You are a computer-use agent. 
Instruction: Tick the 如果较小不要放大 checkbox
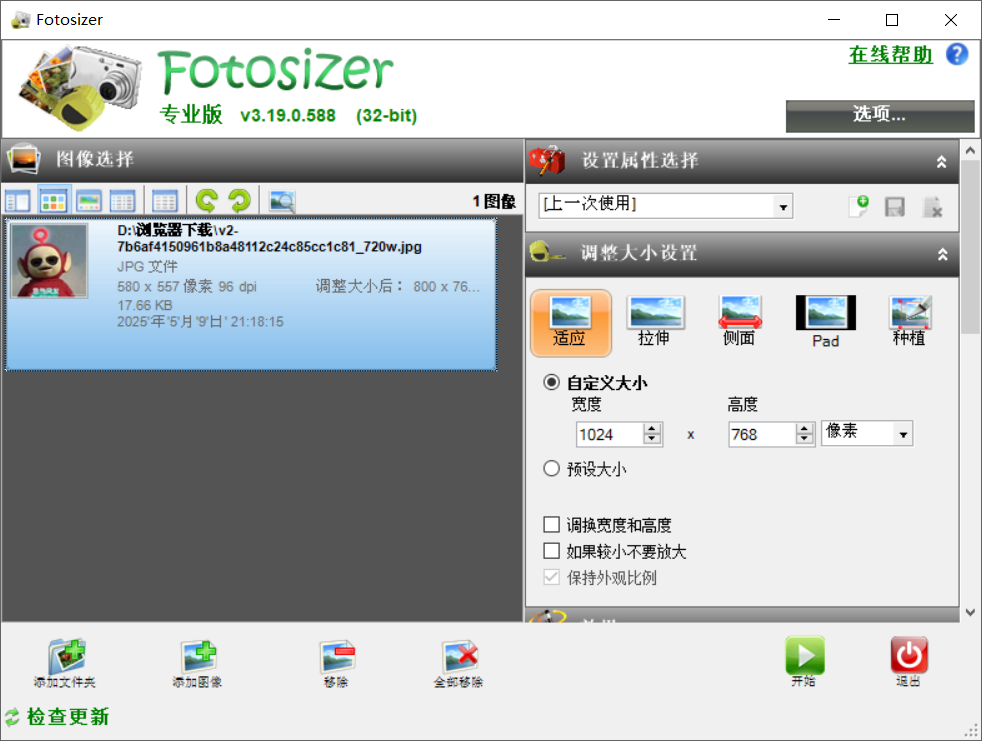[x=551, y=551]
